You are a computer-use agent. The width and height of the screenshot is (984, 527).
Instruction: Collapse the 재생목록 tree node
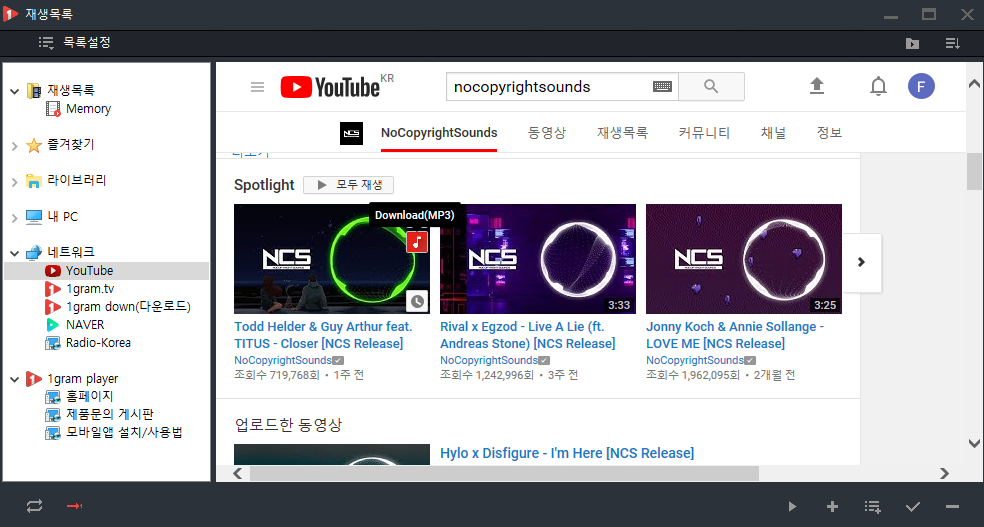pos(14,92)
